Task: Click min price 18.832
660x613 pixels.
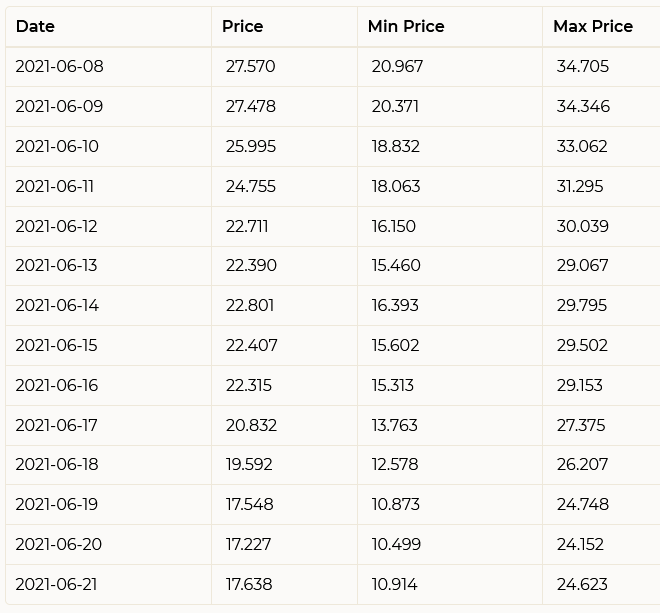Action: coord(395,147)
